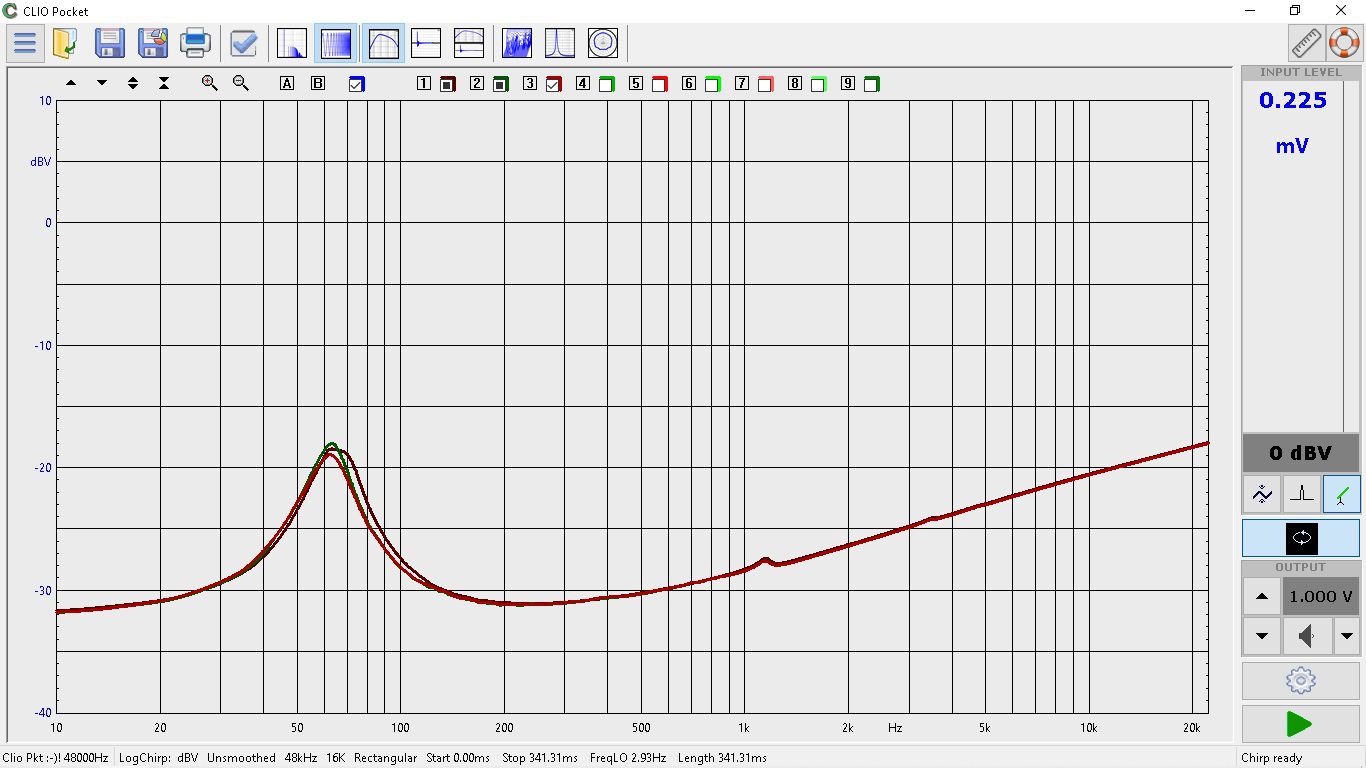
Task: Enable overlay 9 dark green checkbox
Action: click(x=872, y=84)
